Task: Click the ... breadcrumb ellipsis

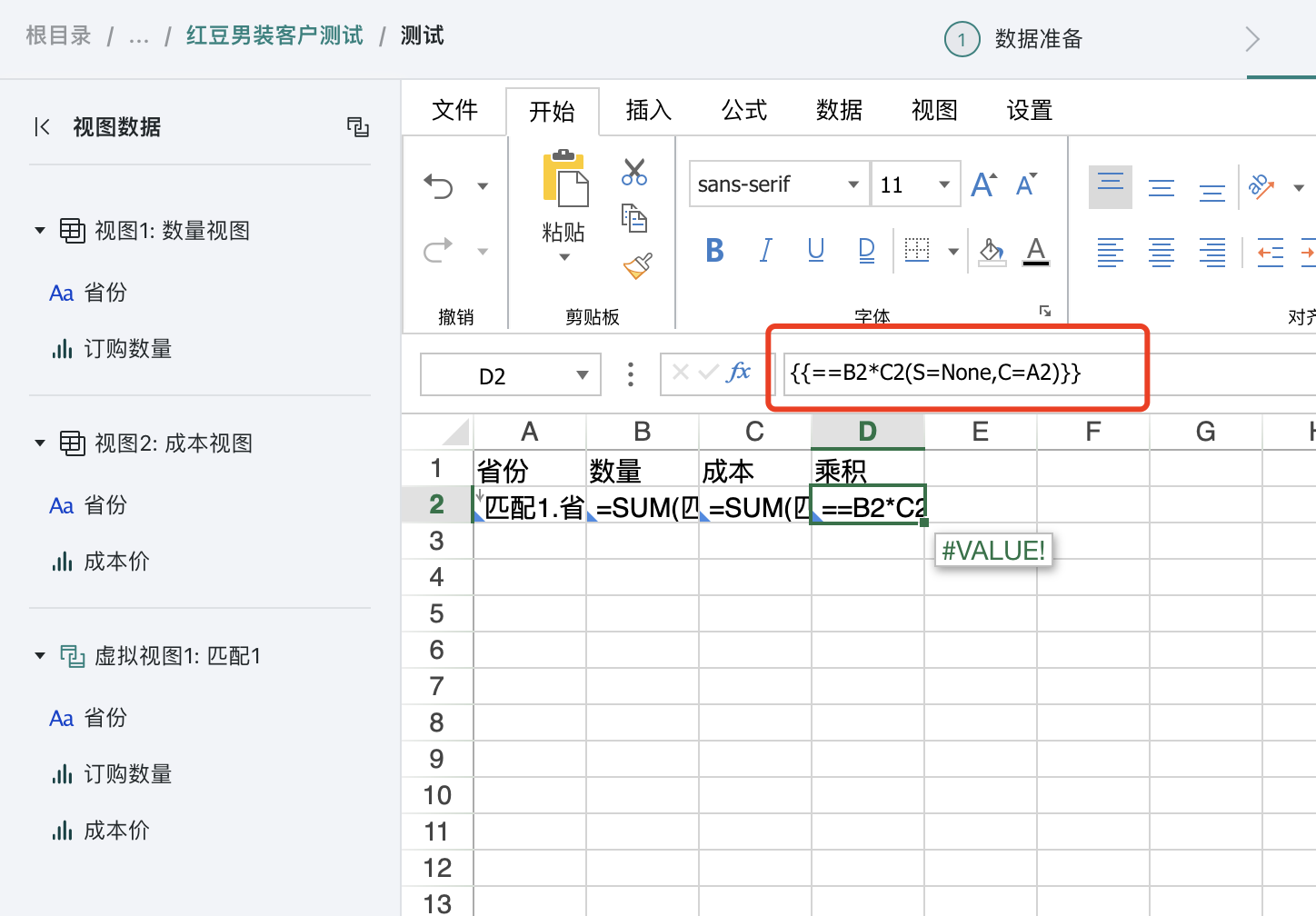Action: [139, 37]
